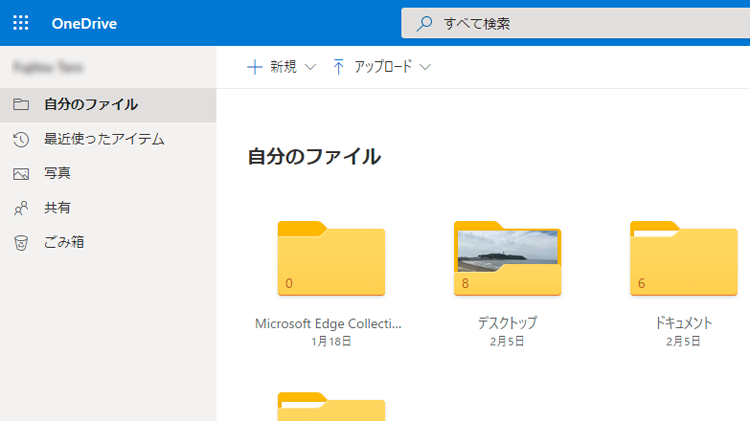Screen dimensions: 750x421
Task: Click the blurred account name in sidebar
Action: click(48, 67)
